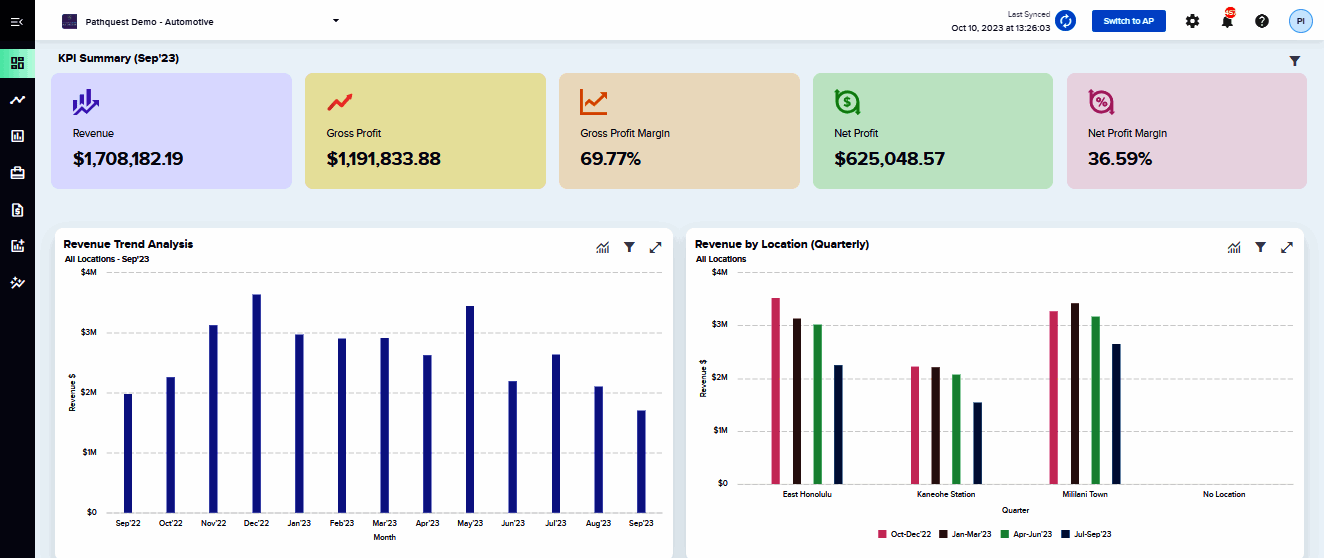Open the Pathquest Demo company dropdown
The height and width of the screenshot is (558, 1324).
coord(201,21)
